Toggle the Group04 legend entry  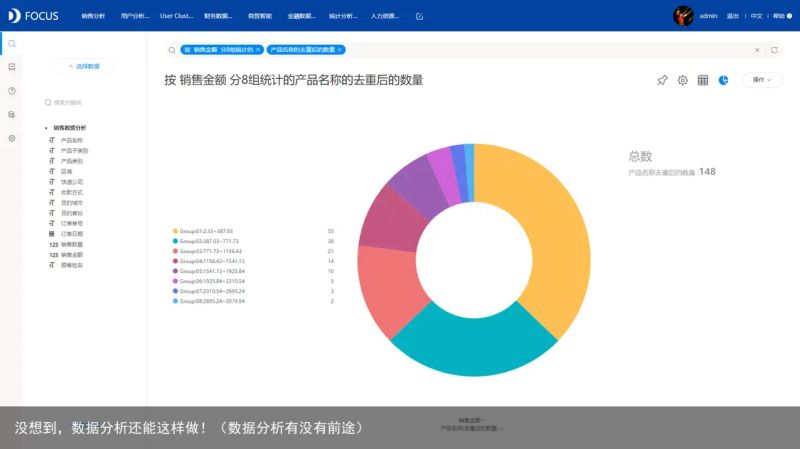pyautogui.click(x=209, y=261)
